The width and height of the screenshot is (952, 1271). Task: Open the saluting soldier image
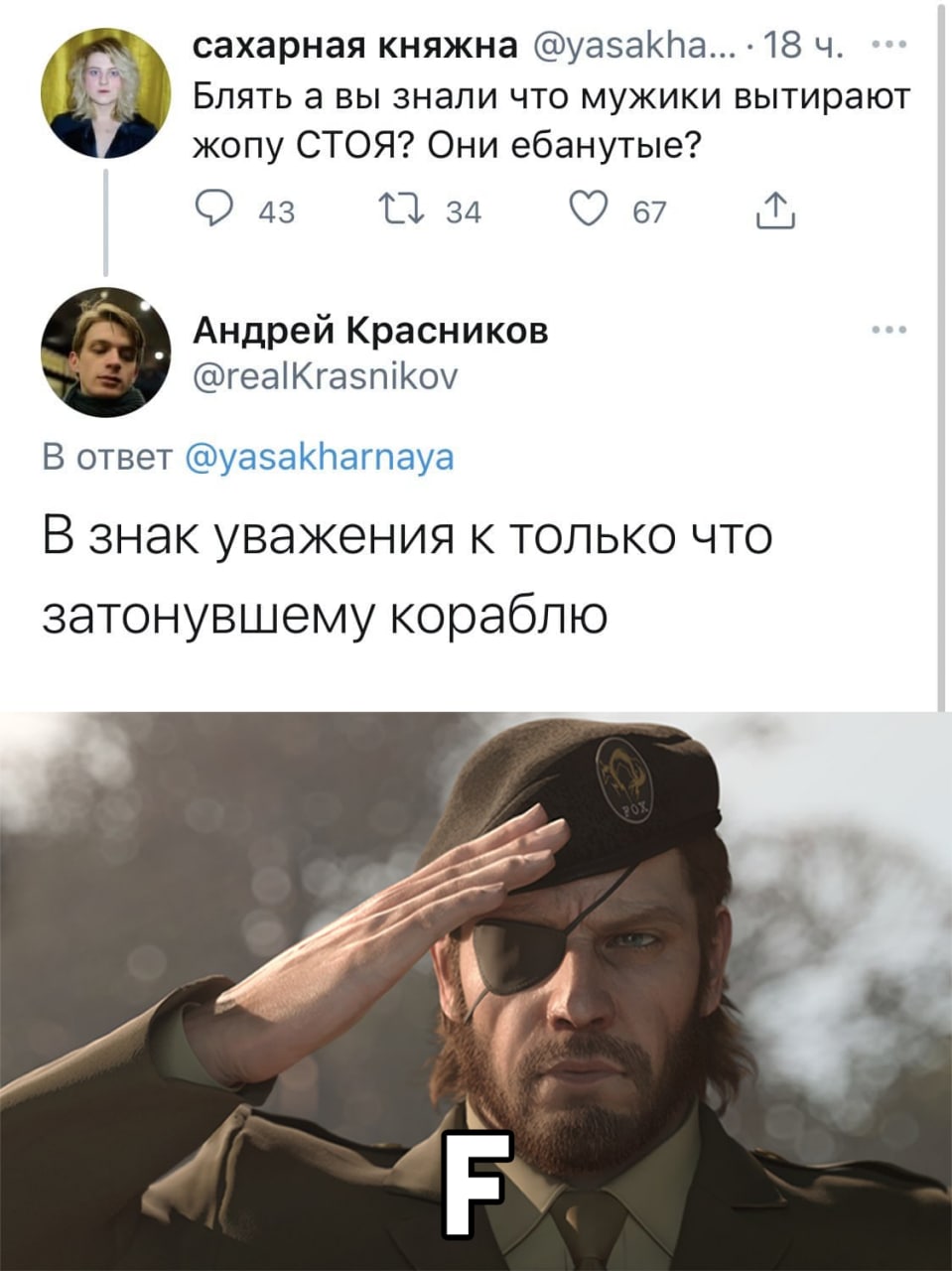tap(476, 991)
